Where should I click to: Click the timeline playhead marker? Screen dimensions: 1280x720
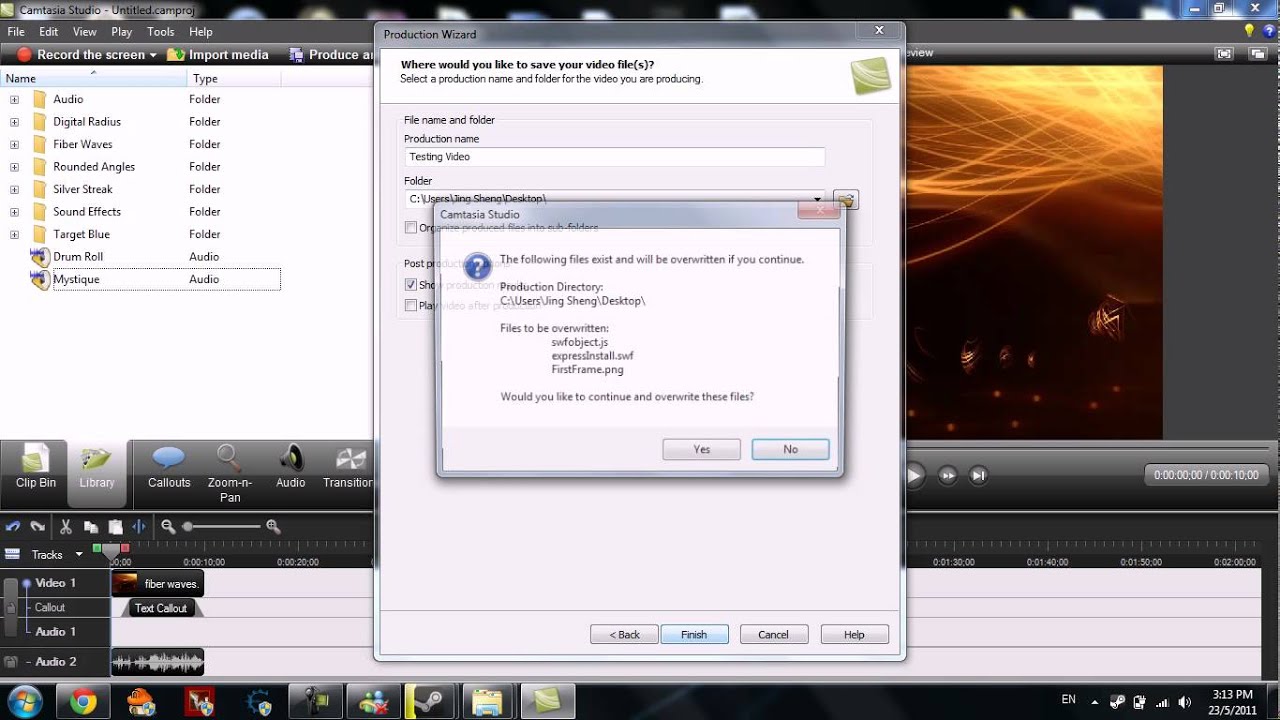click(x=111, y=551)
